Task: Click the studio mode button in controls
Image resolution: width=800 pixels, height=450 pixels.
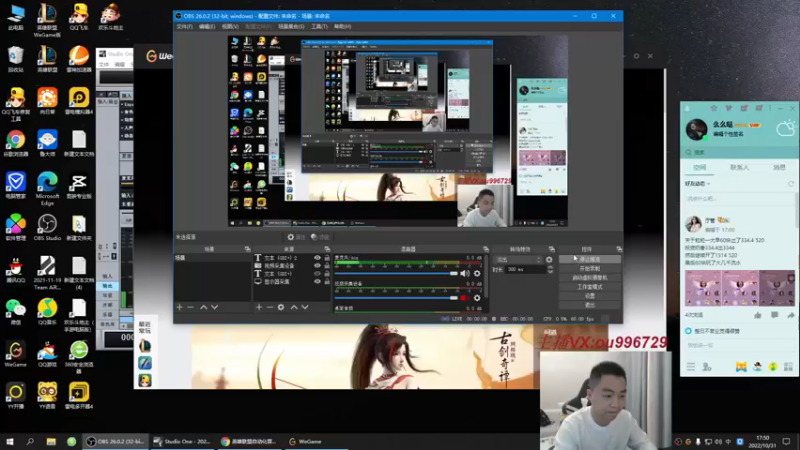Action: coord(590,287)
